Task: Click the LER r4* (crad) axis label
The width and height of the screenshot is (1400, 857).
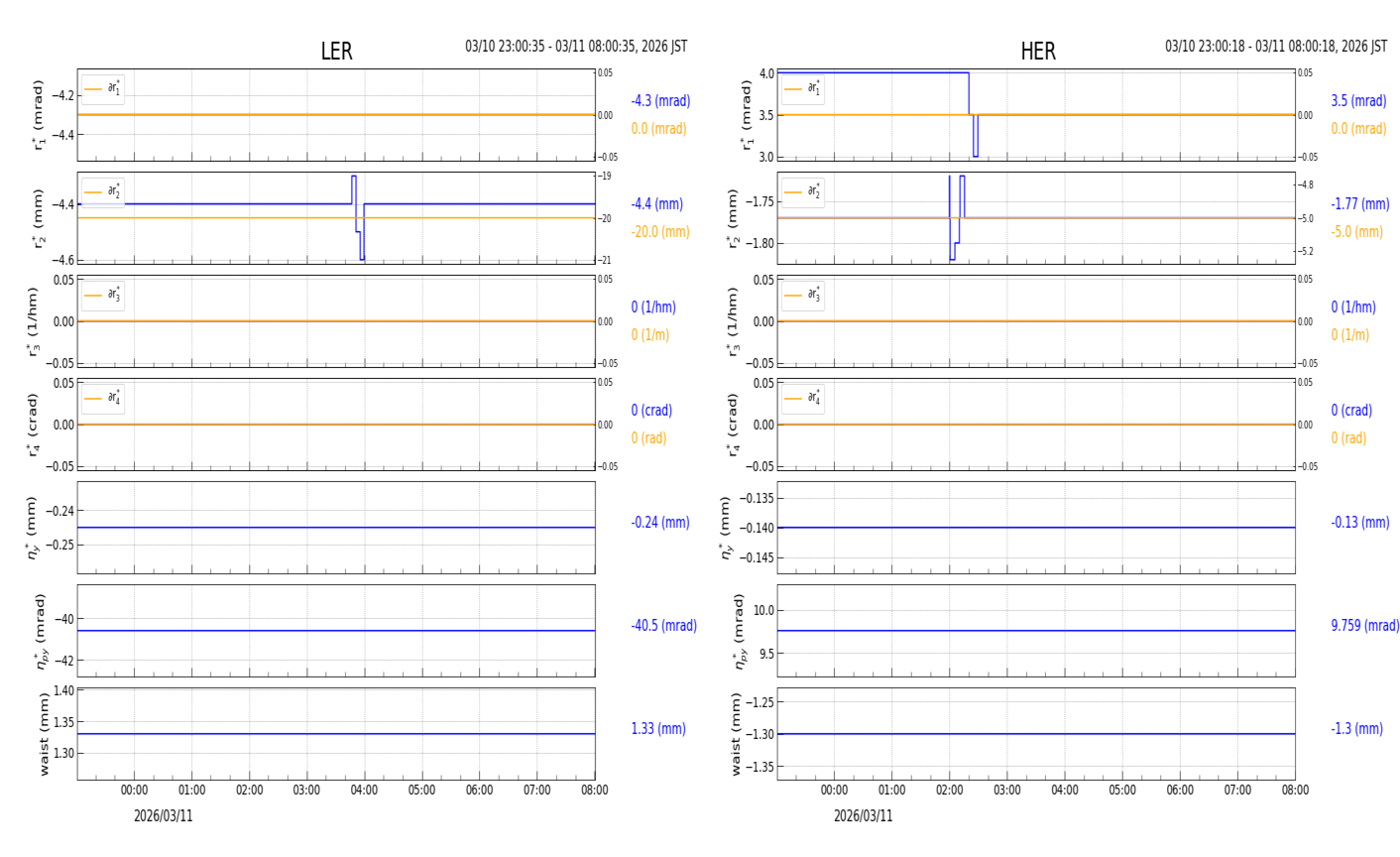Action: pos(33,425)
